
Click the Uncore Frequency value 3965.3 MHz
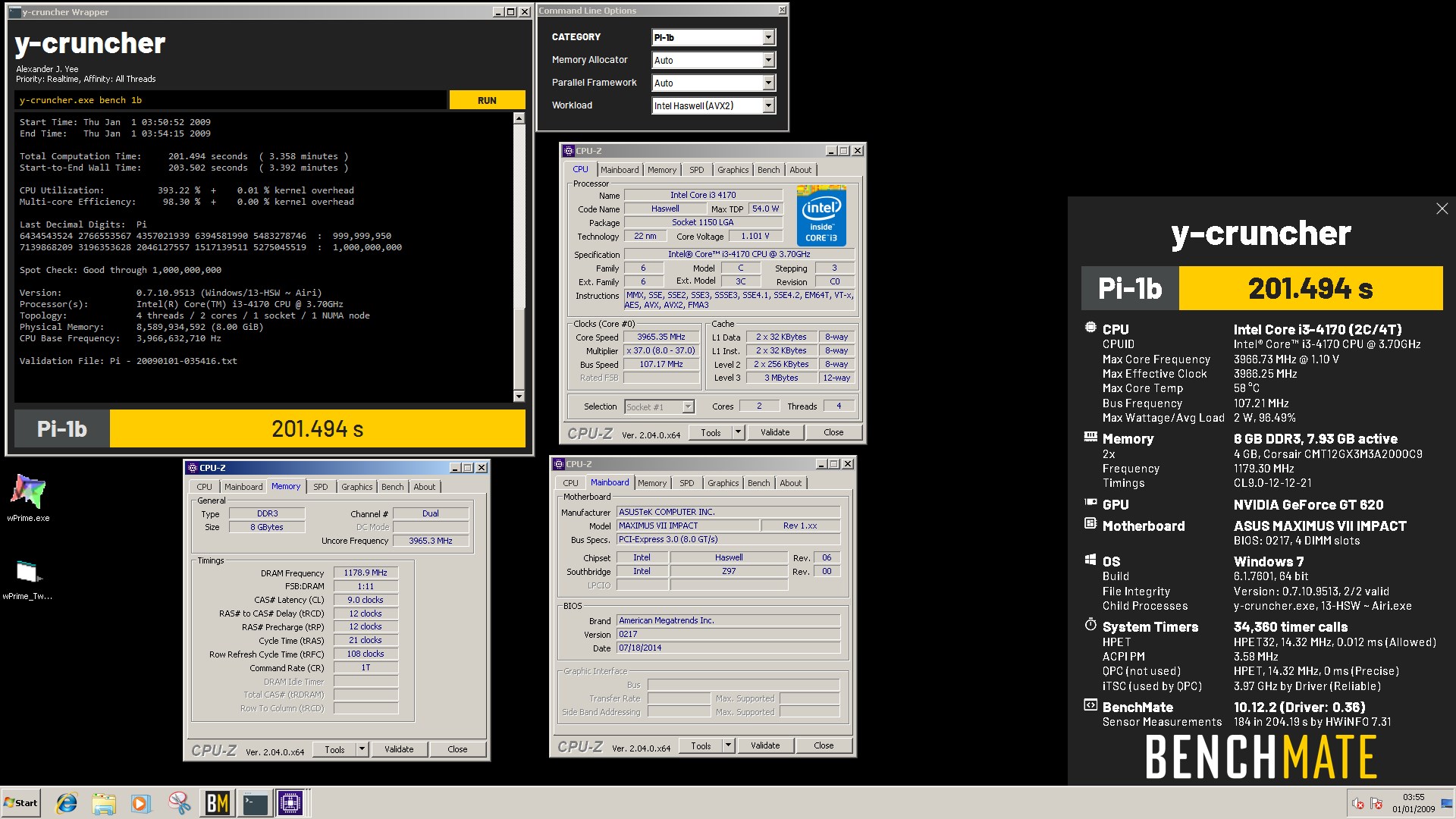coord(430,541)
